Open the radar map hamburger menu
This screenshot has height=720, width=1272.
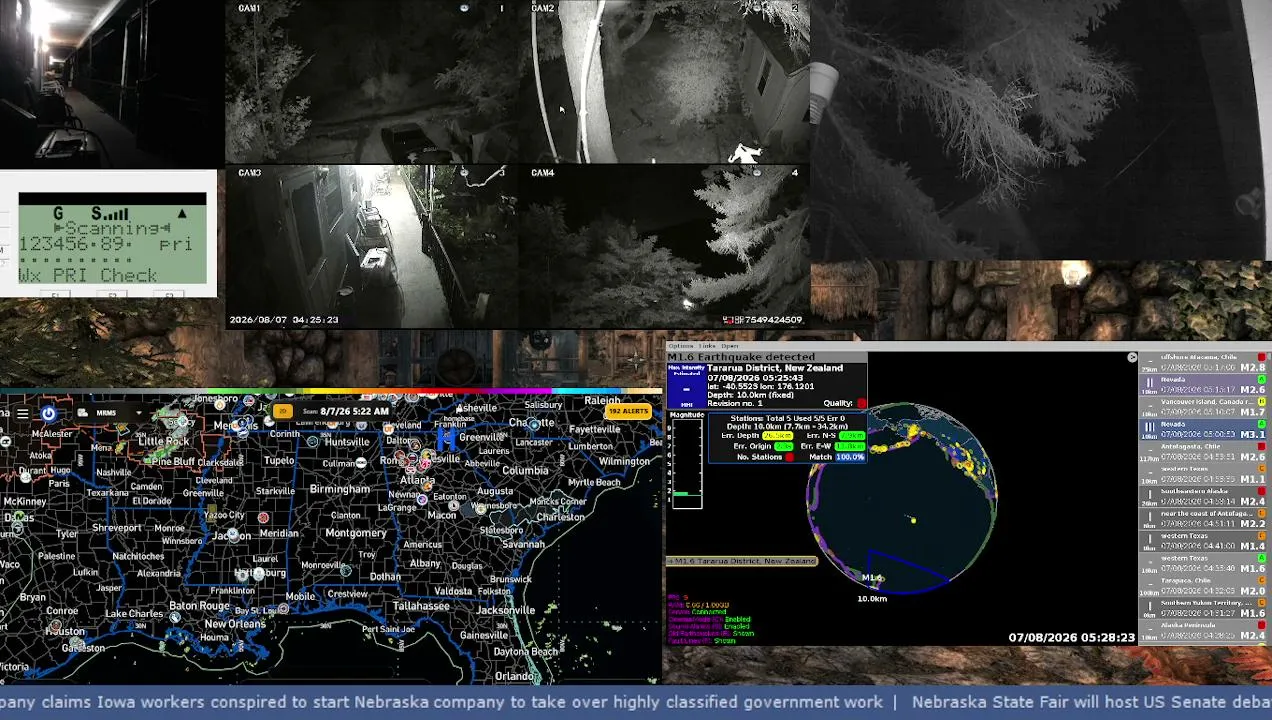tap(22, 413)
